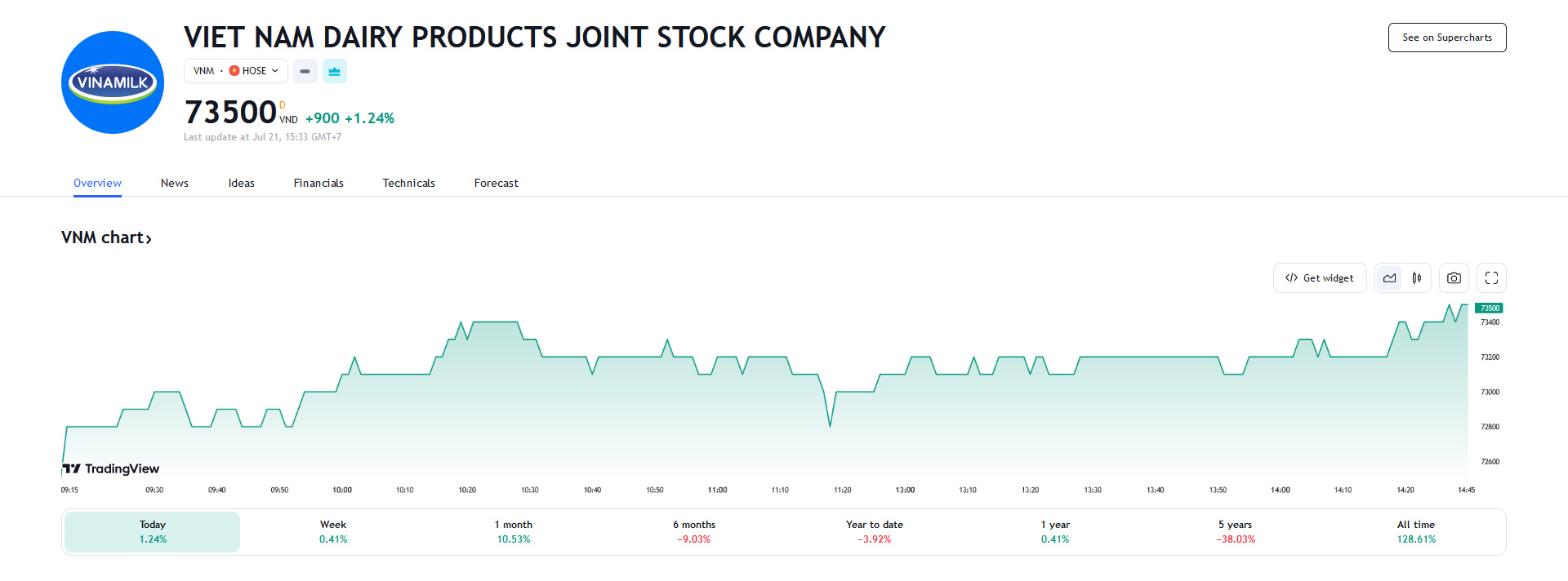Open the chart in fullscreen mode
The image size is (1568, 581).
click(x=1491, y=278)
